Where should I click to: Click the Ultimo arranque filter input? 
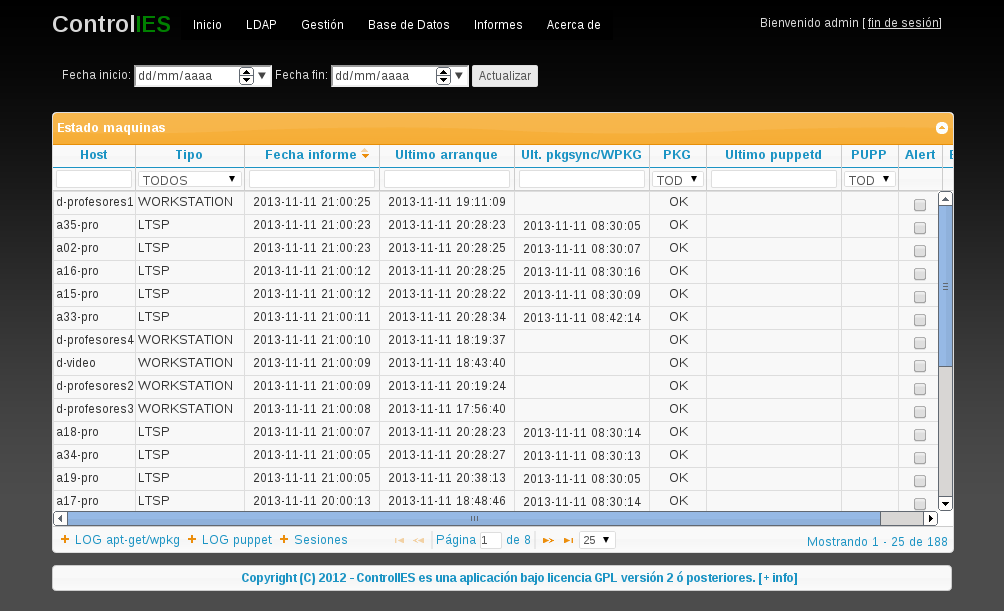point(447,179)
